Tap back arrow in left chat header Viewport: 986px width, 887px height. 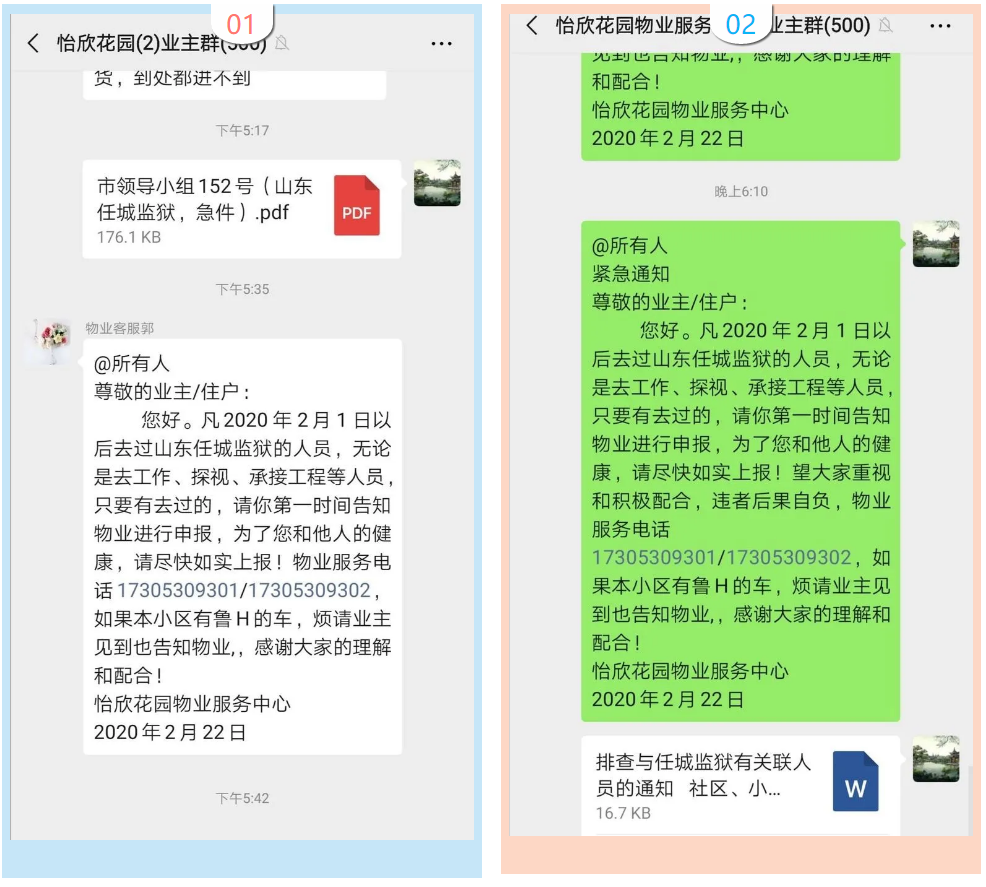[33, 43]
